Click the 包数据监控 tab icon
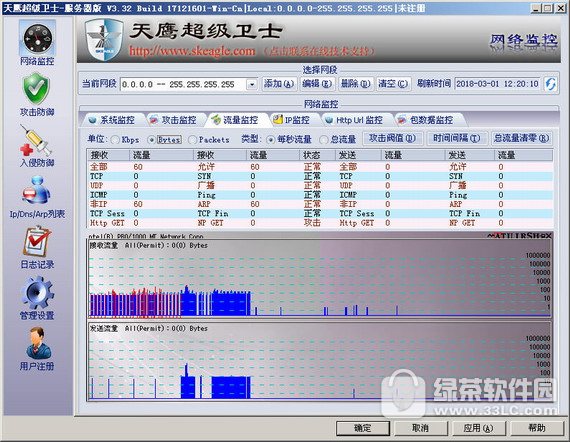This screenshot has height=442, width=570. coord(402,120)
